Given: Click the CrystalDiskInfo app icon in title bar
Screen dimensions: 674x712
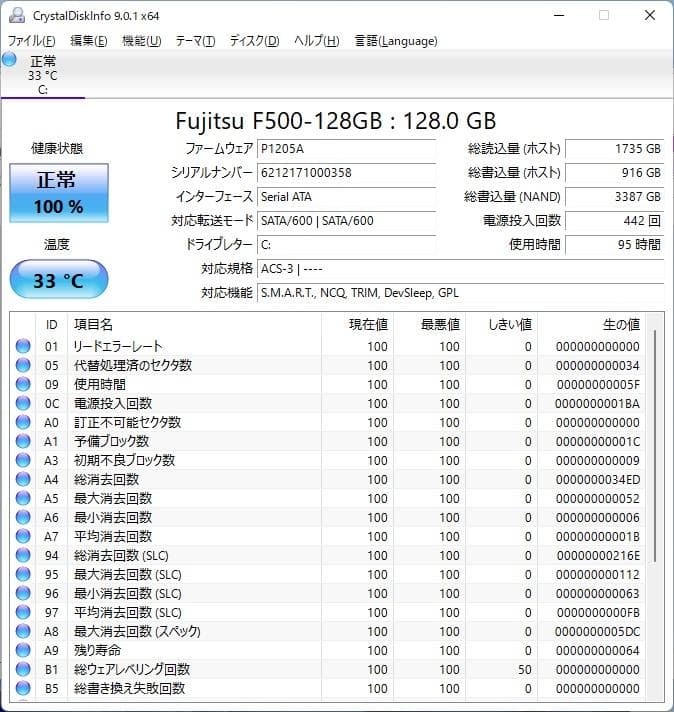Looking at the screenshot, I should point(17,15).
